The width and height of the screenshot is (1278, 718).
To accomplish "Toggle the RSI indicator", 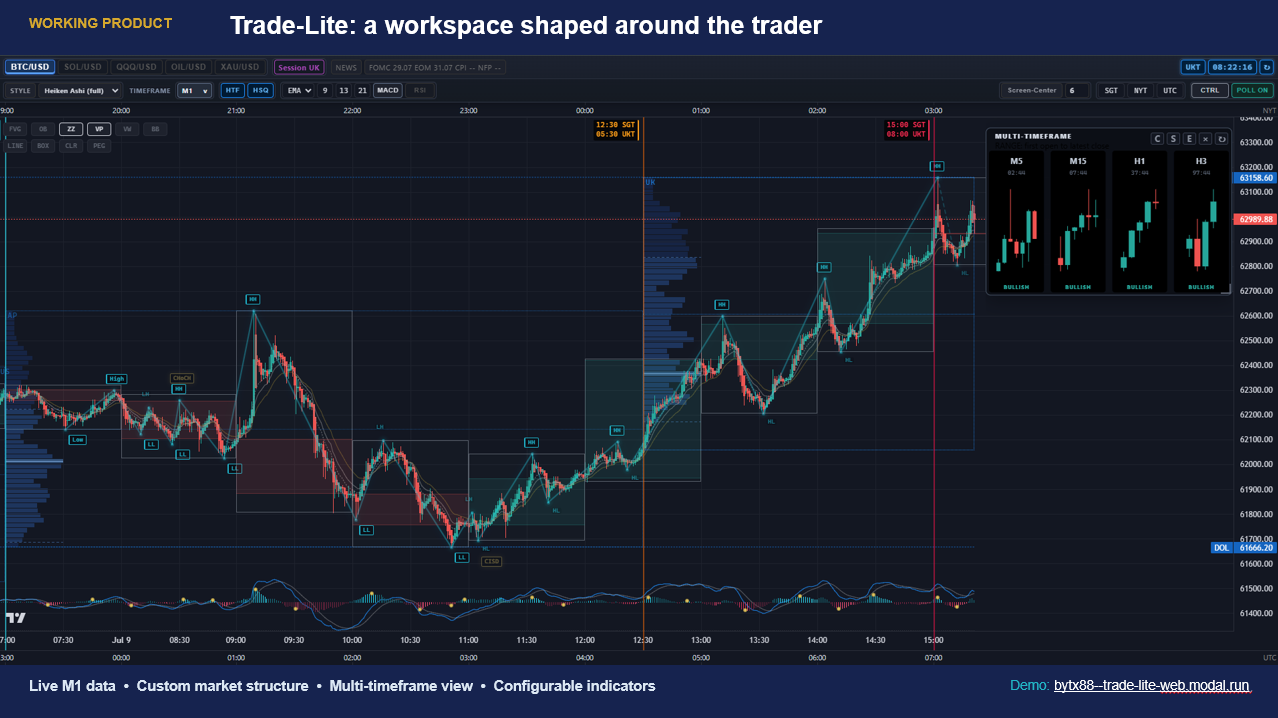I will tap(419, 90).
